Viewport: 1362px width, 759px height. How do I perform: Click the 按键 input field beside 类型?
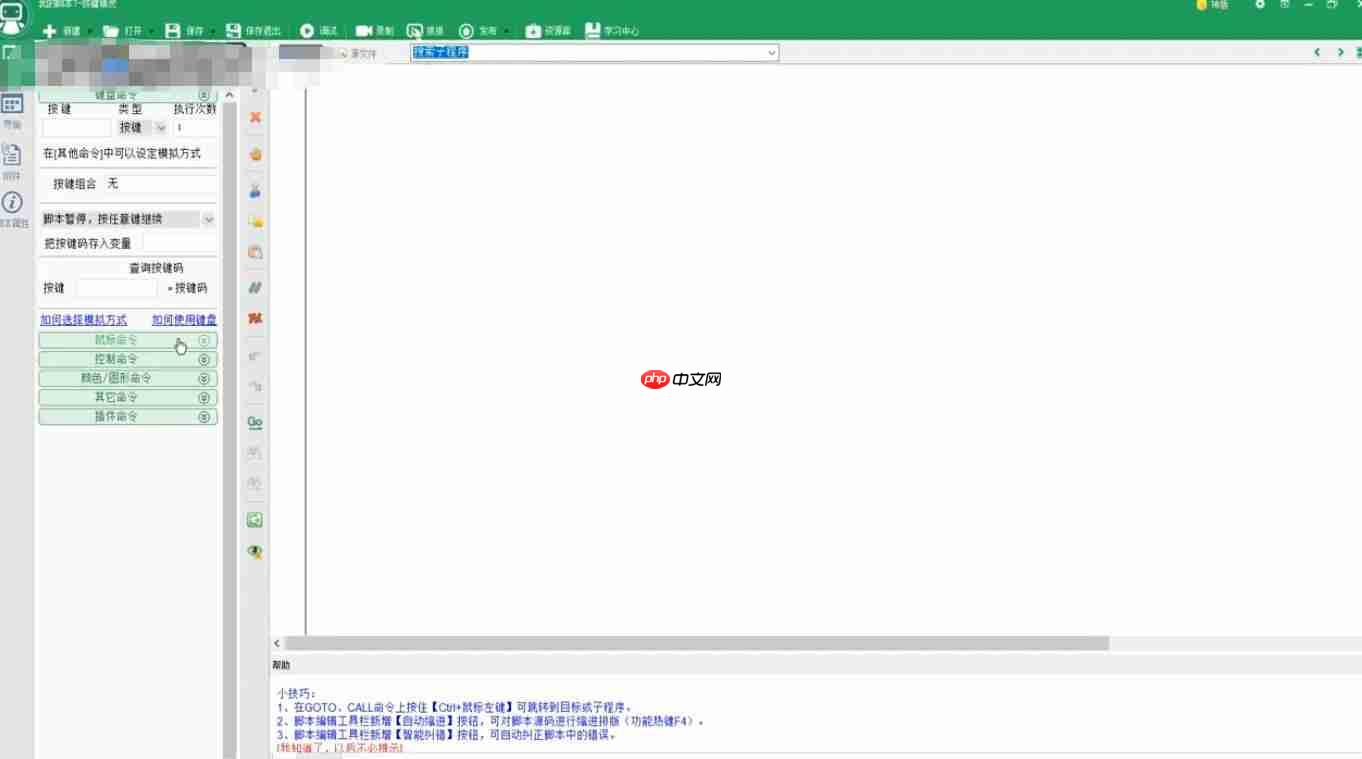[77, 128]
